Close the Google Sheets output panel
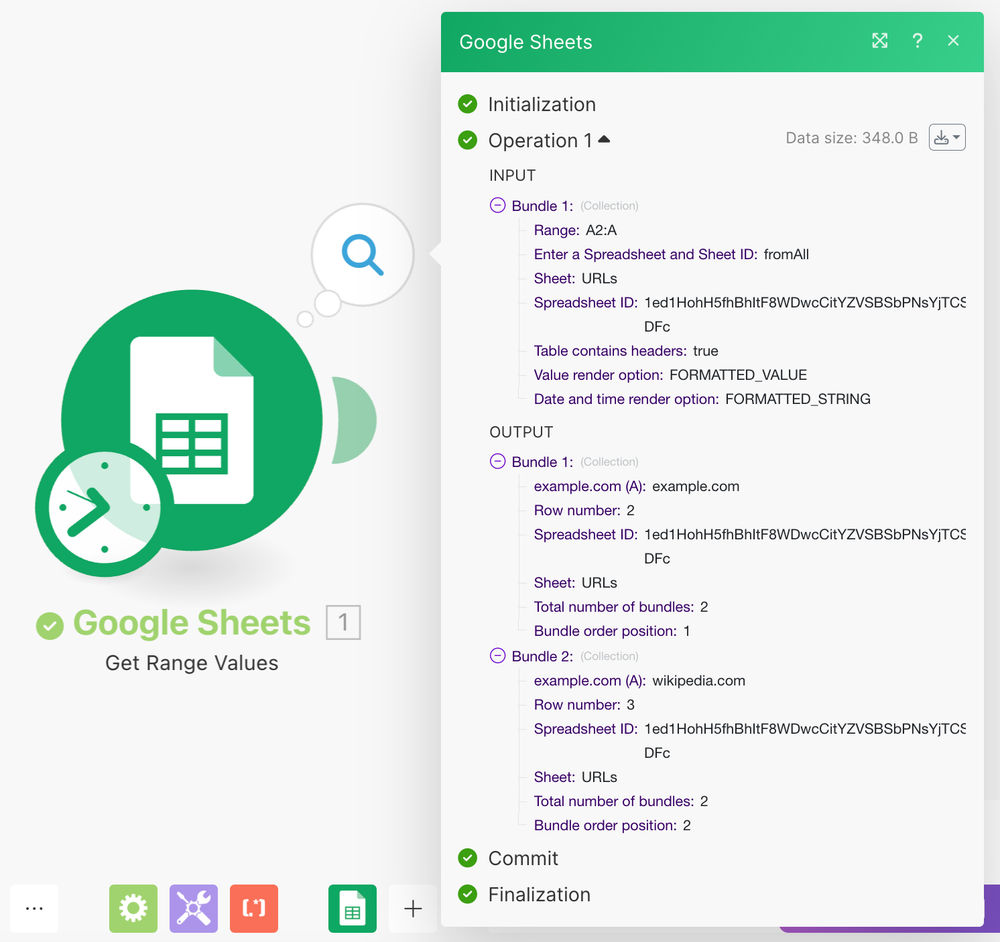Screen dimensions: 1000x942 tap(953, 41)
